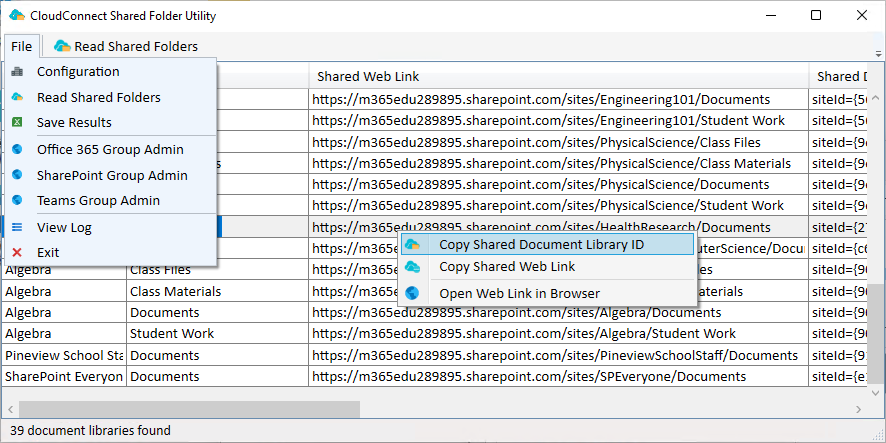Click cloud icon beside Copy Shared Web Link

[415, 267]
